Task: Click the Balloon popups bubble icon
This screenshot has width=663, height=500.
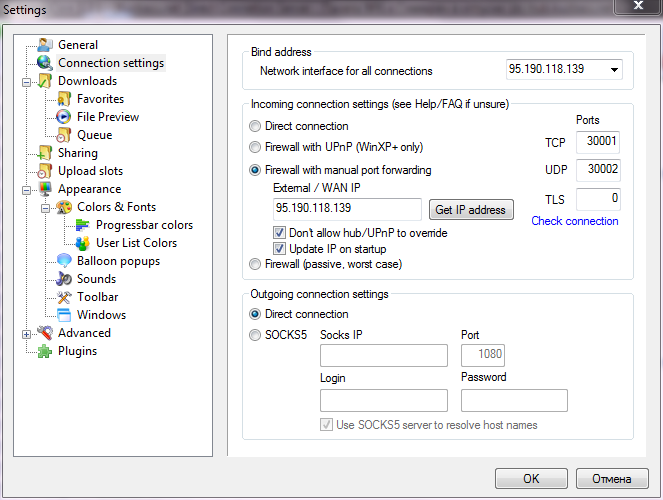Action: coord(64,261)
